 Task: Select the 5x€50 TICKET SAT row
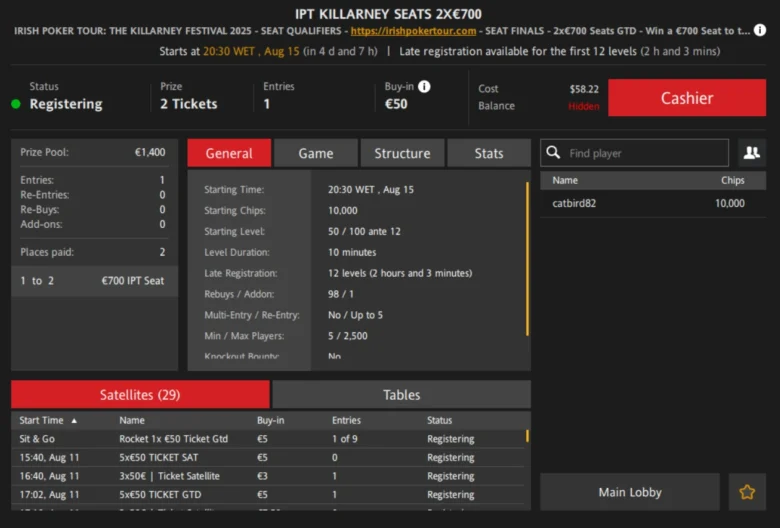(269, 457)
